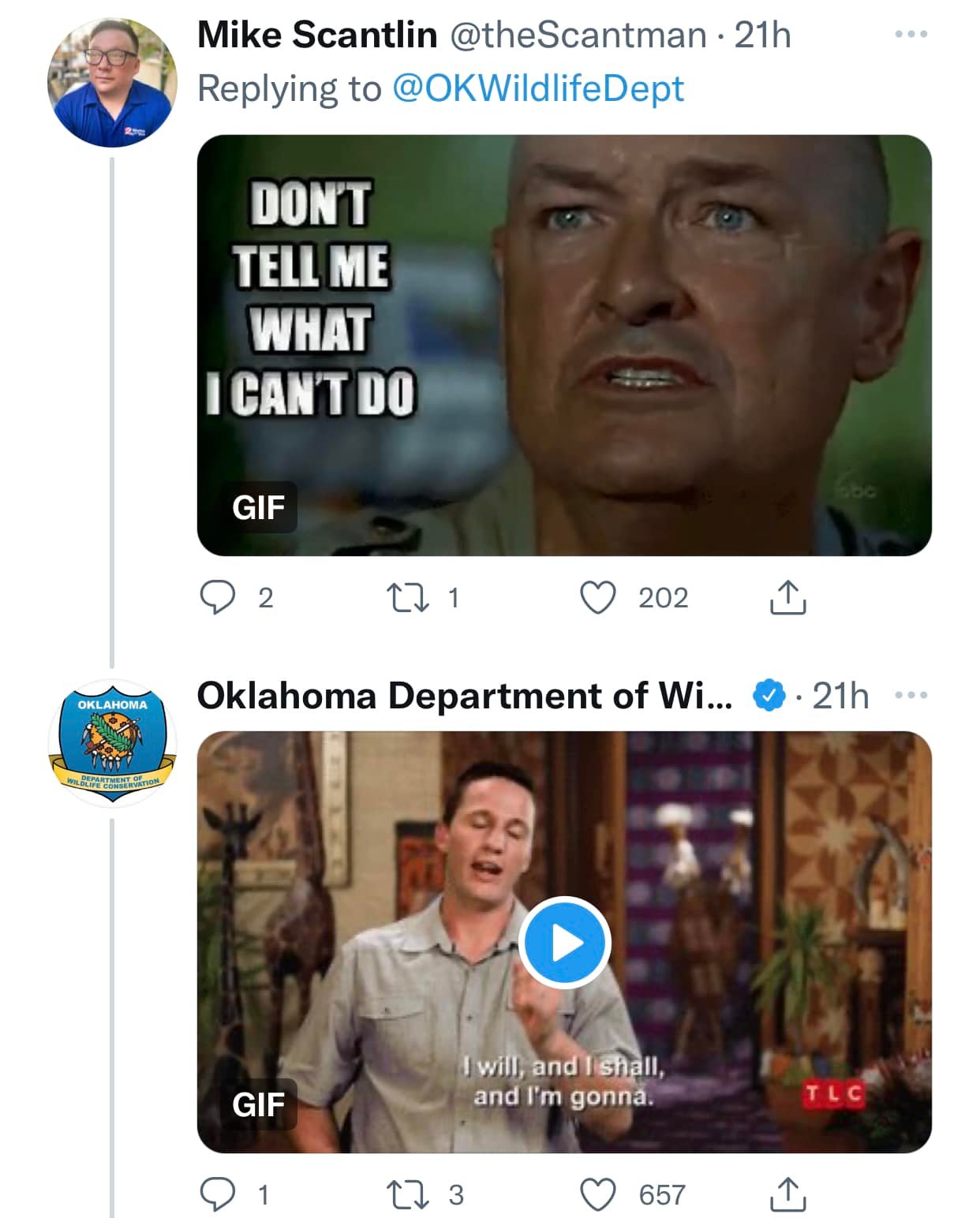
Task: Like the Oklahoma Wildlife tweet with 657 likes
Action: [x=598, y=1194]
